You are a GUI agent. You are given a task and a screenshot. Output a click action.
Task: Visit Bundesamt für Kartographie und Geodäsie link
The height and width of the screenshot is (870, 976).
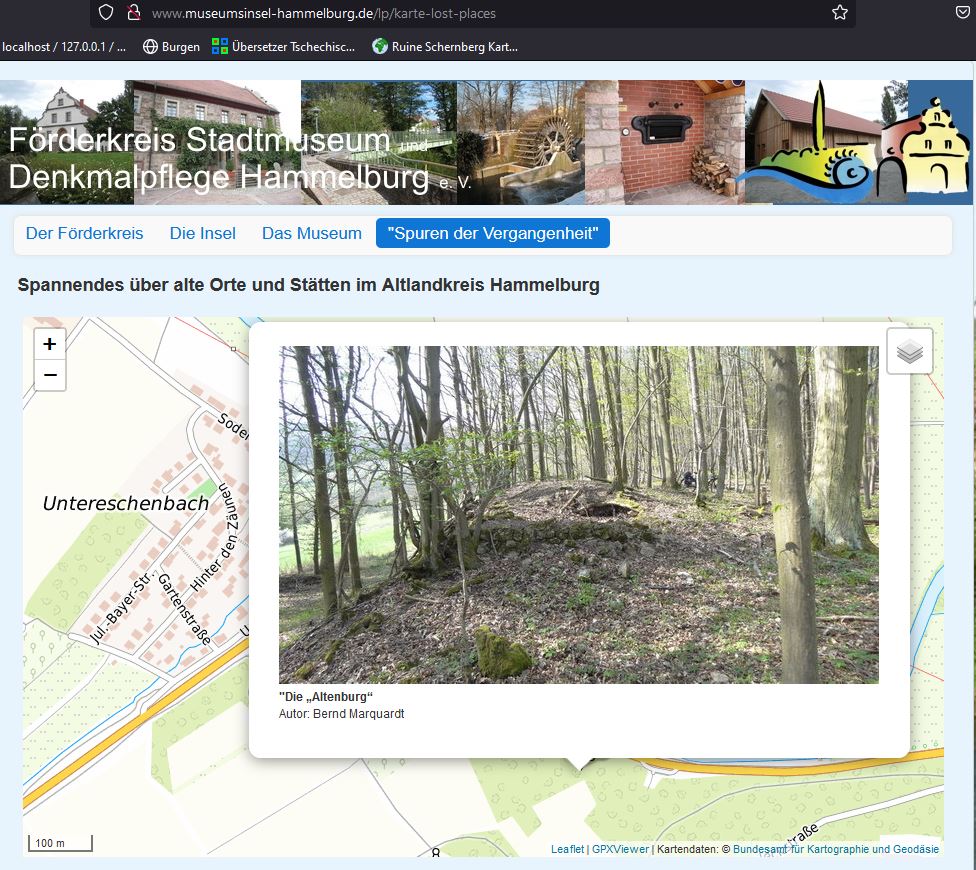(835, 849)
